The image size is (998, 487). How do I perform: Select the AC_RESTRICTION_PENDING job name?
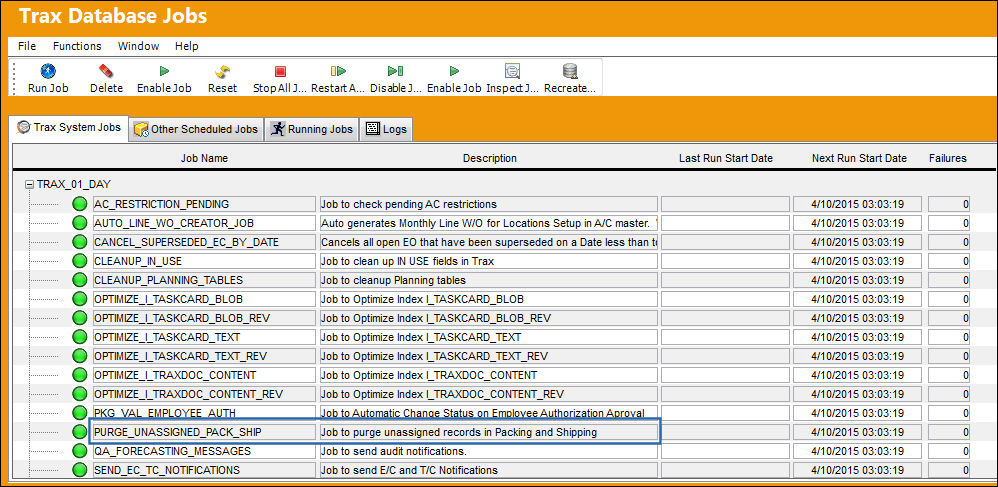[x=204, y=204]
